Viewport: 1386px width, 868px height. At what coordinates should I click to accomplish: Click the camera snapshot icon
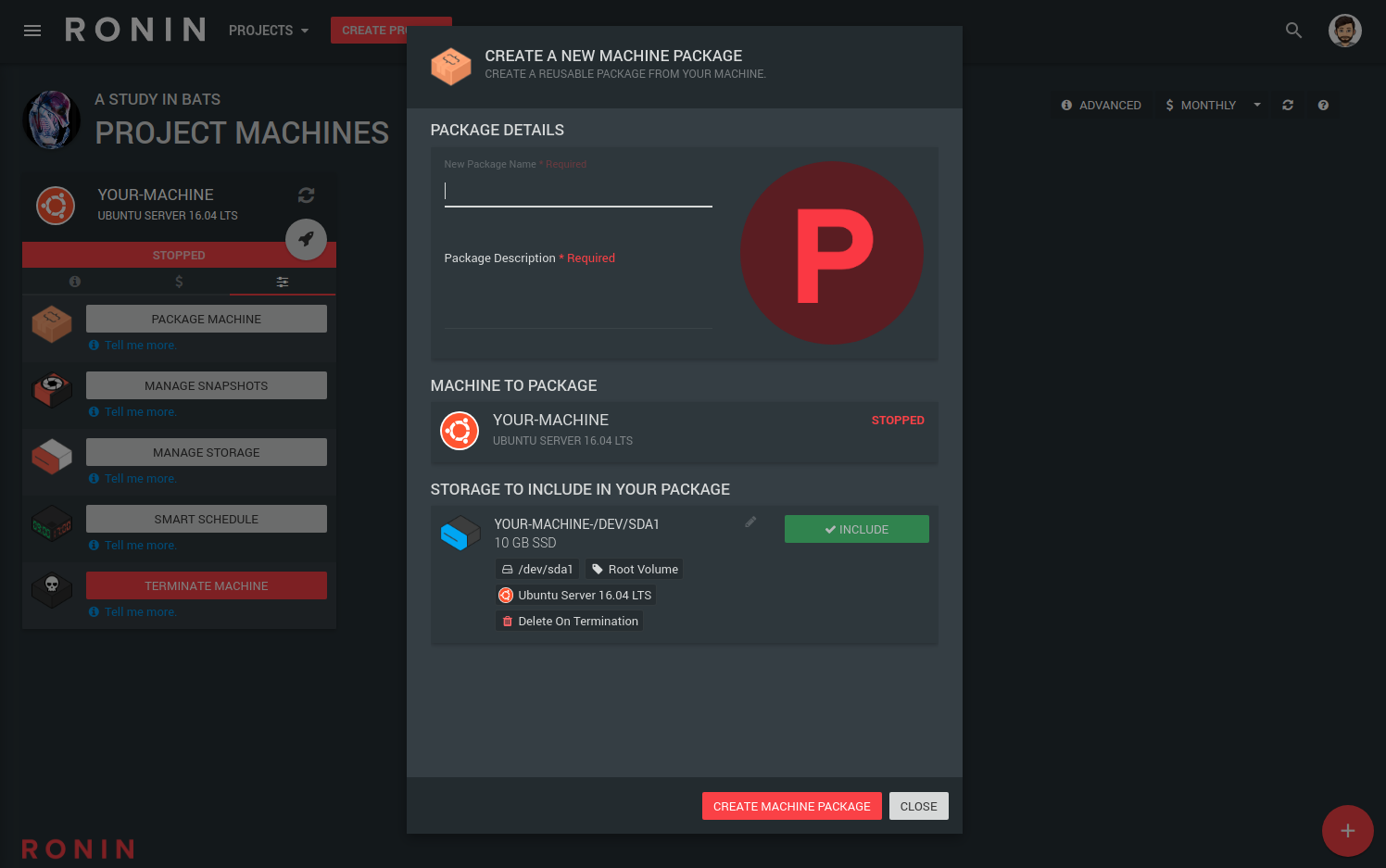(x=52, y=390)
